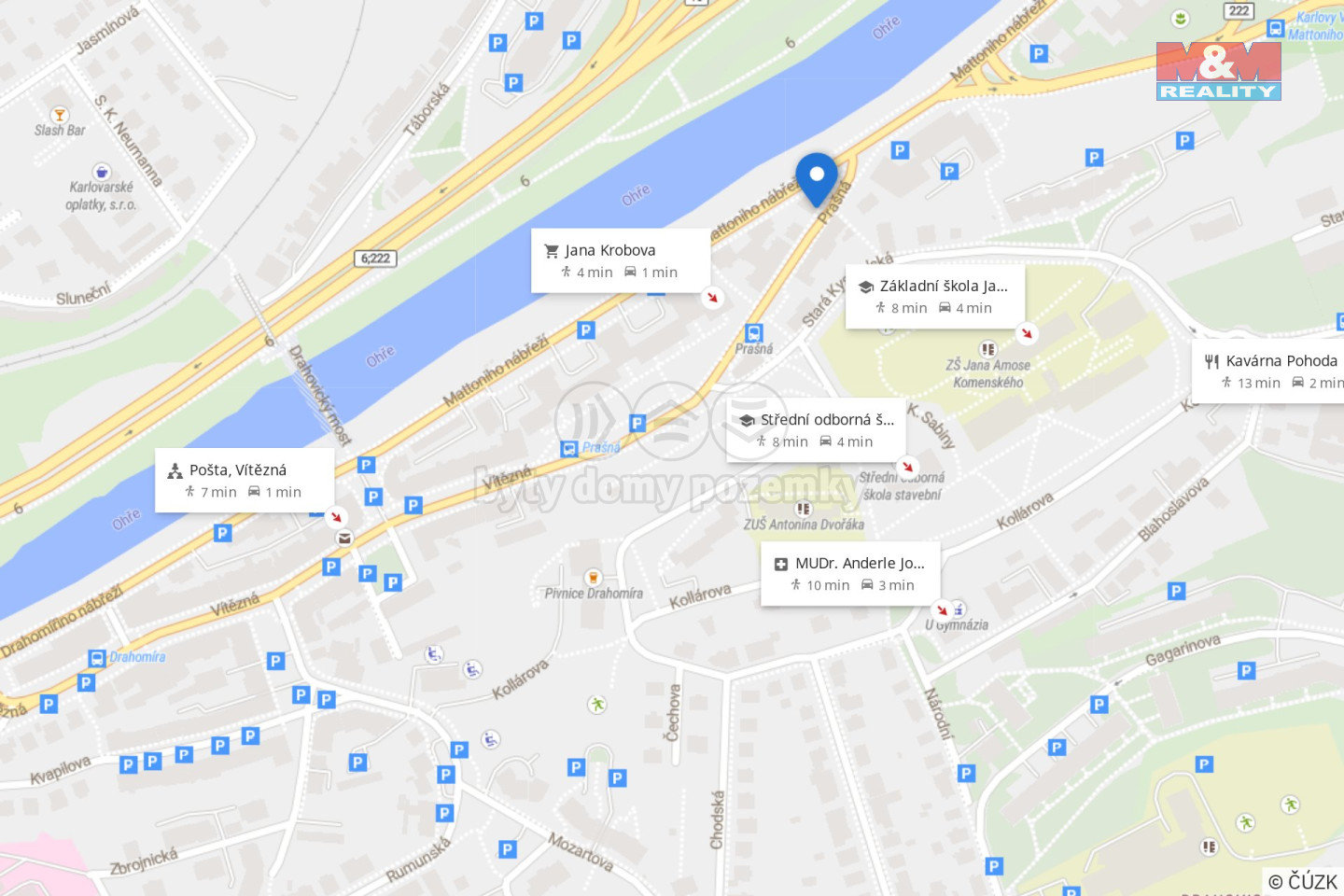Click the 6;222 road number badge
This screenshot has height=896, width=1344.
[x=376, y=259]
